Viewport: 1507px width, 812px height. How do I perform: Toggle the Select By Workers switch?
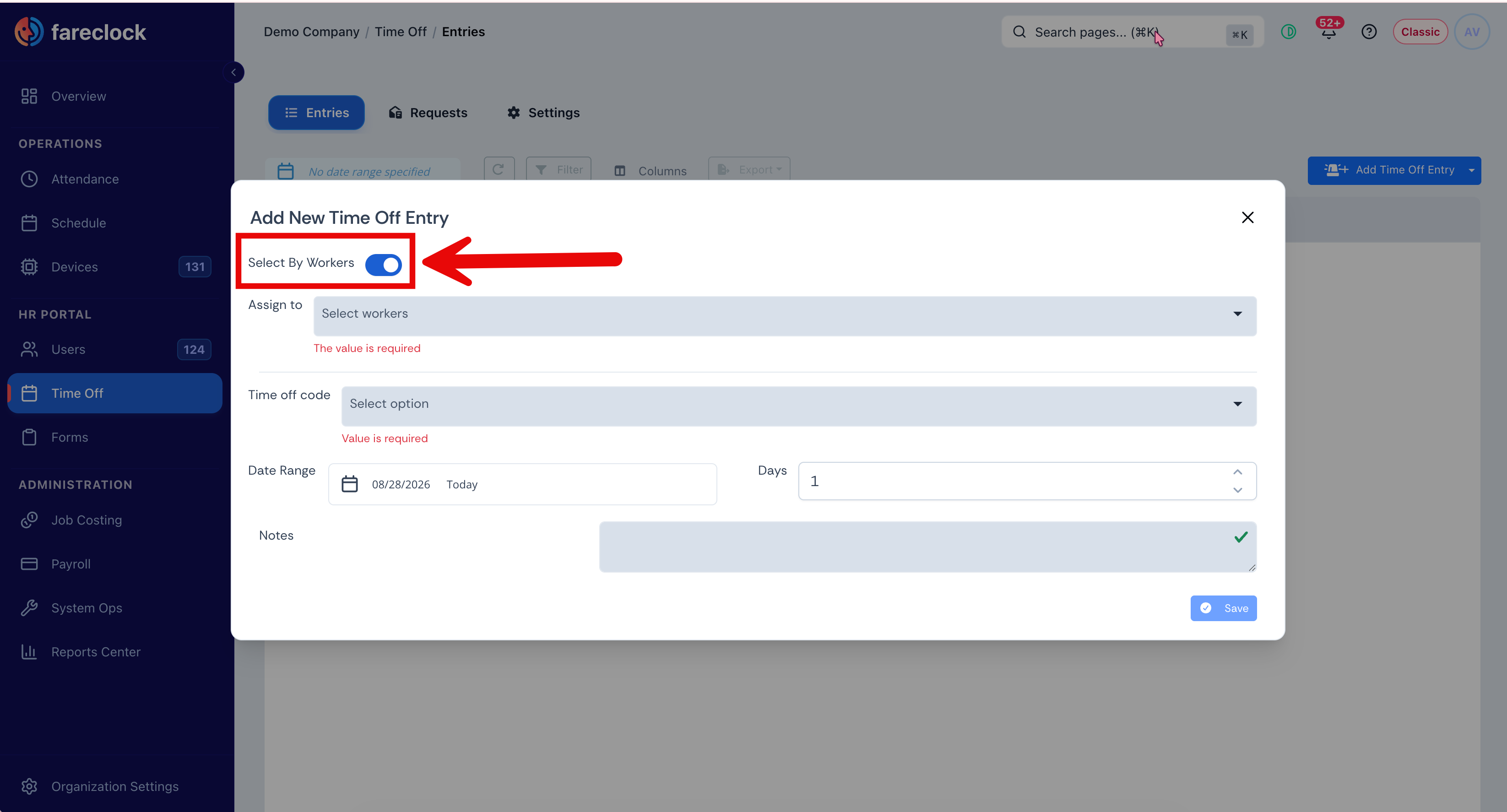[383, 265]
